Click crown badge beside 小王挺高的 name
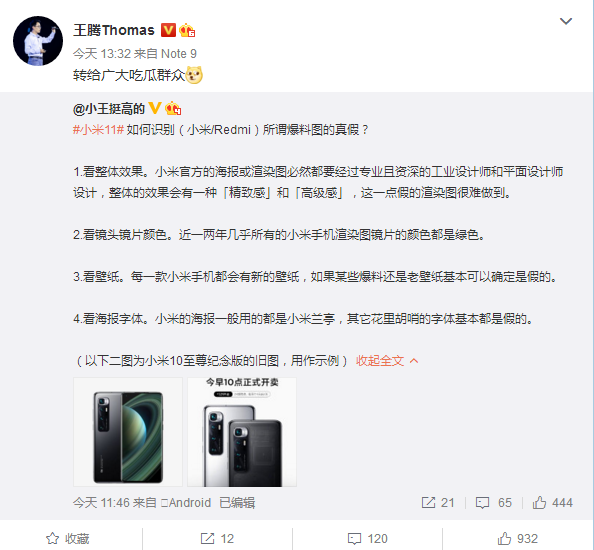 pyautogui.click(x=173, y=109)
